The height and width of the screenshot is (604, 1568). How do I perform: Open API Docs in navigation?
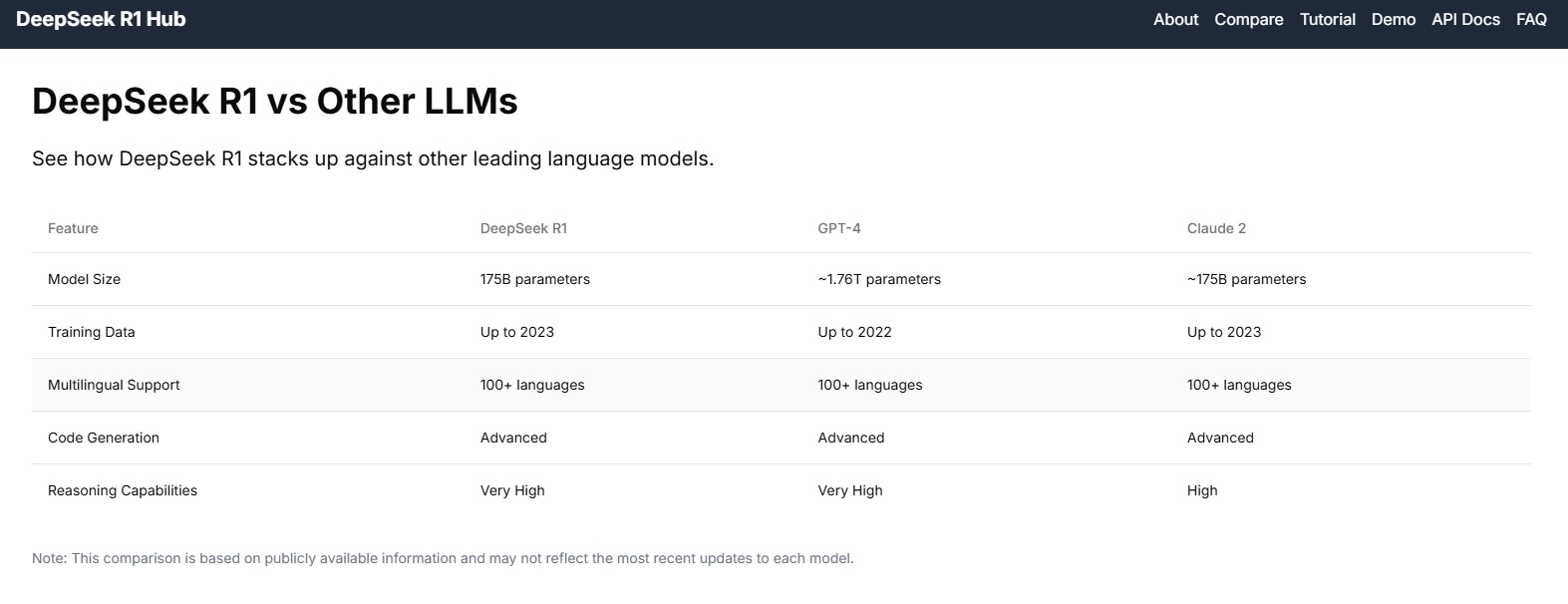(x=1465, y=19)
